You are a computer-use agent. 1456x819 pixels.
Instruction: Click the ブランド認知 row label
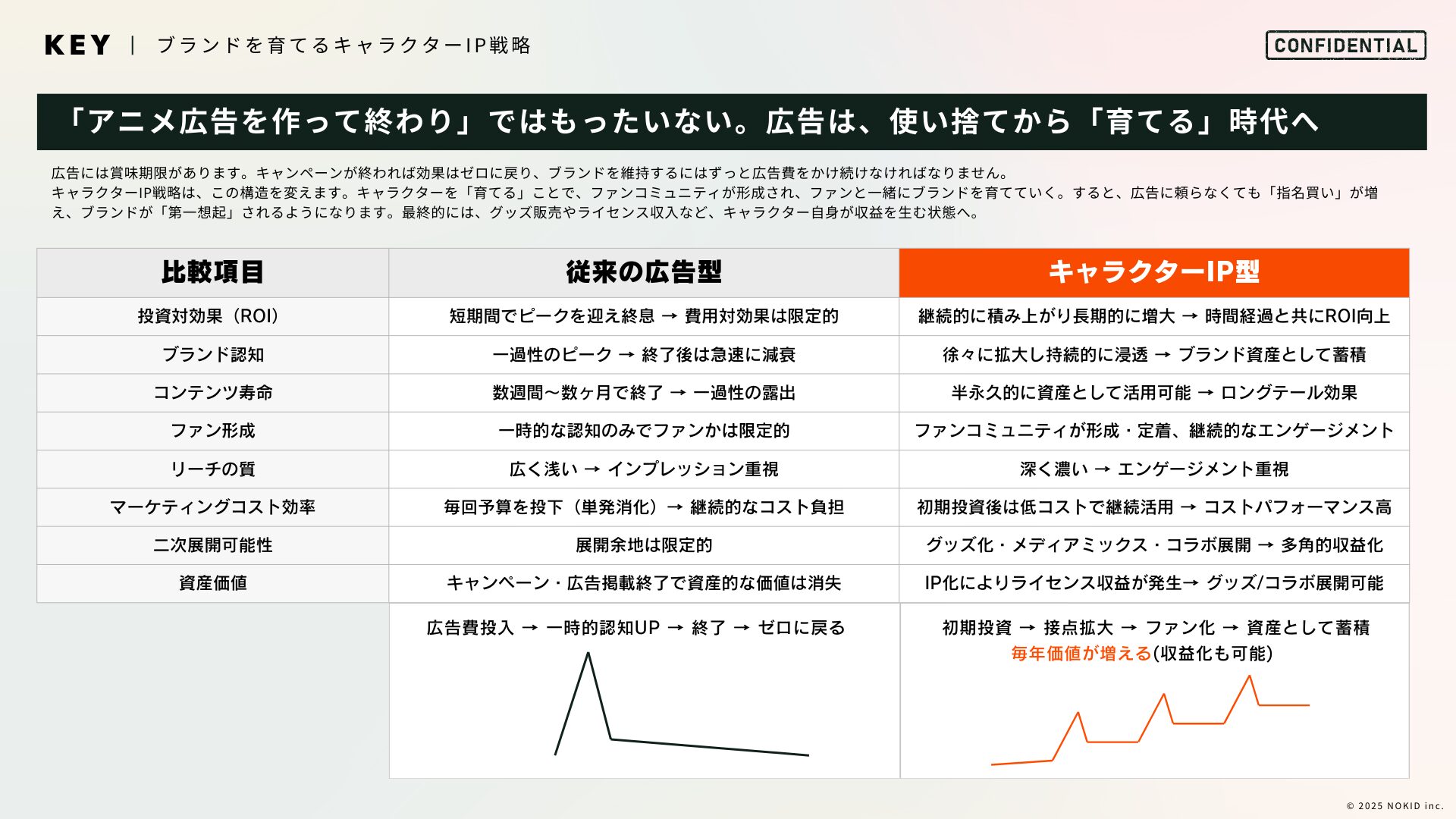tap(212, 355)
